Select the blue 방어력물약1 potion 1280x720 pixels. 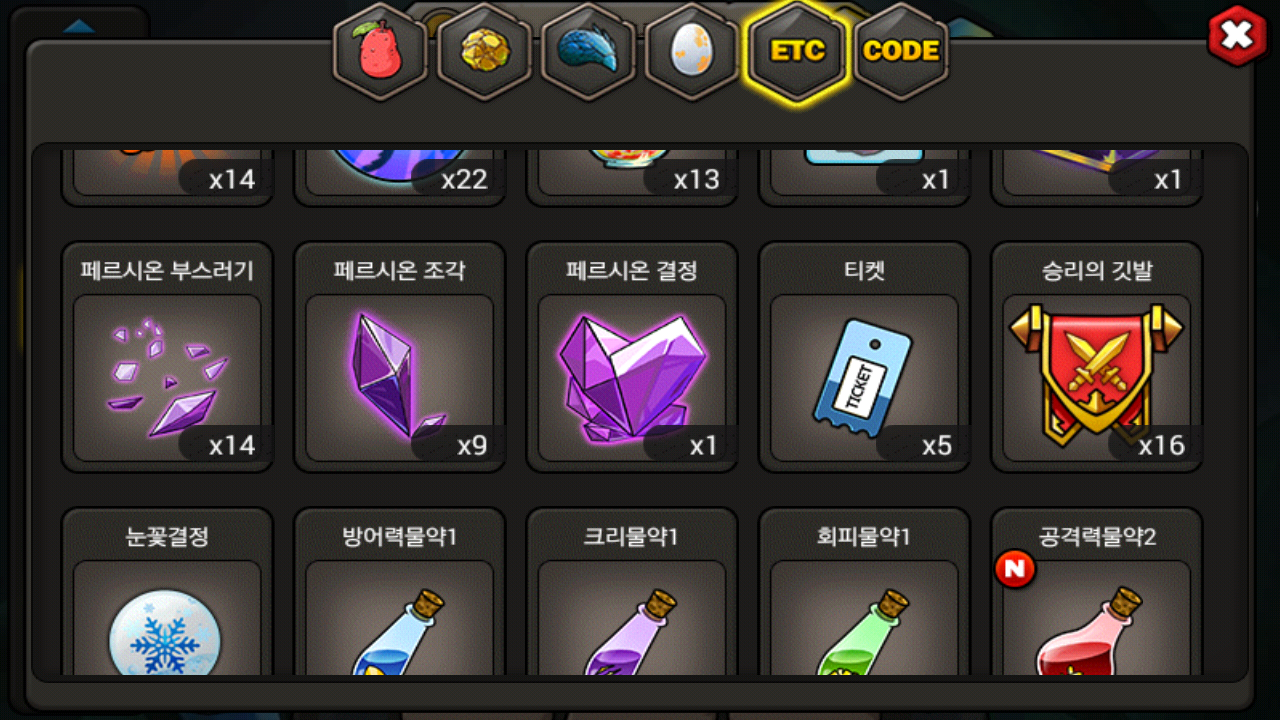pyautogui.click(x=399, y=592)
